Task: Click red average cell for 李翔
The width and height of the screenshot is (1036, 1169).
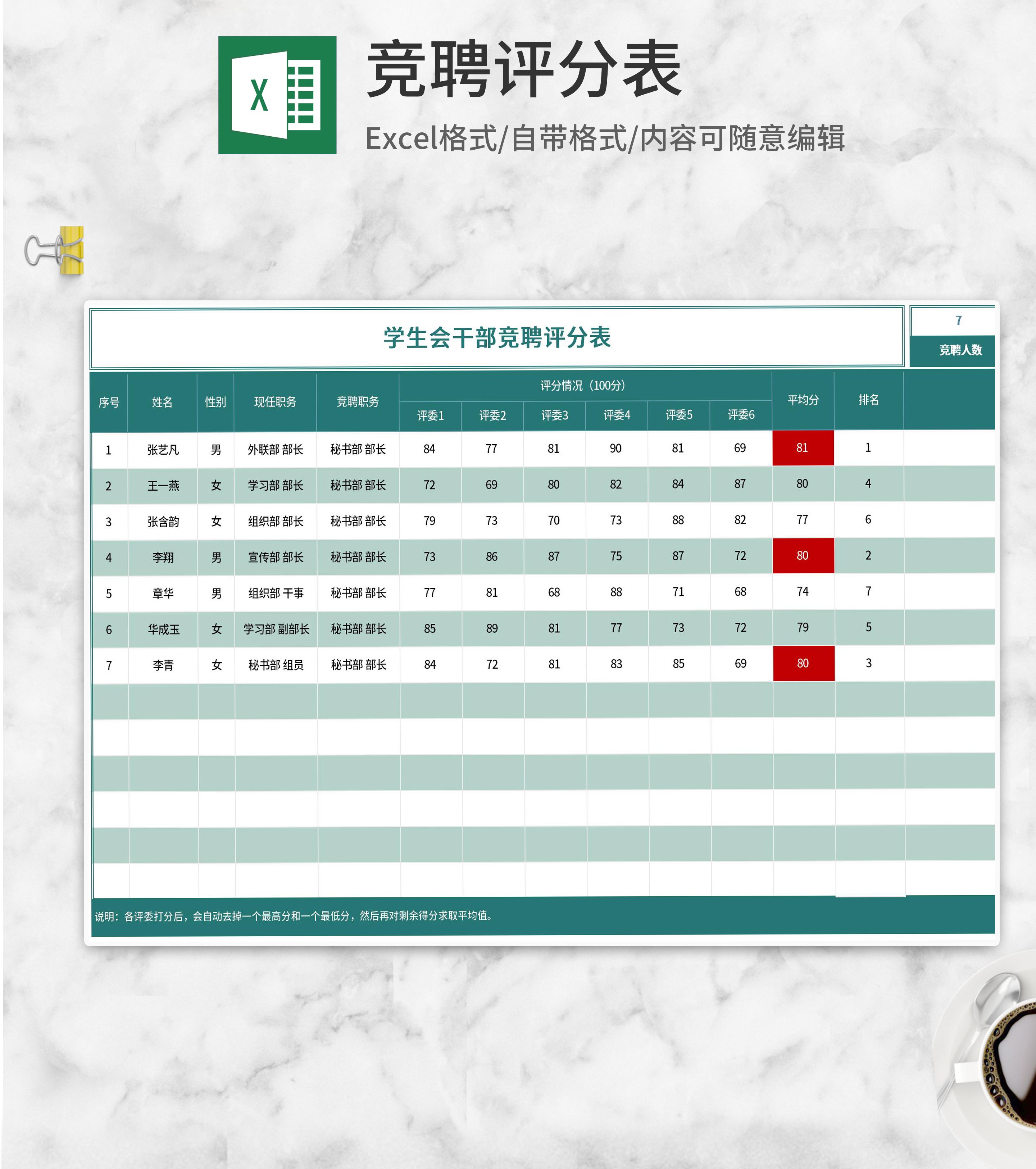Action: pos(803,555)
